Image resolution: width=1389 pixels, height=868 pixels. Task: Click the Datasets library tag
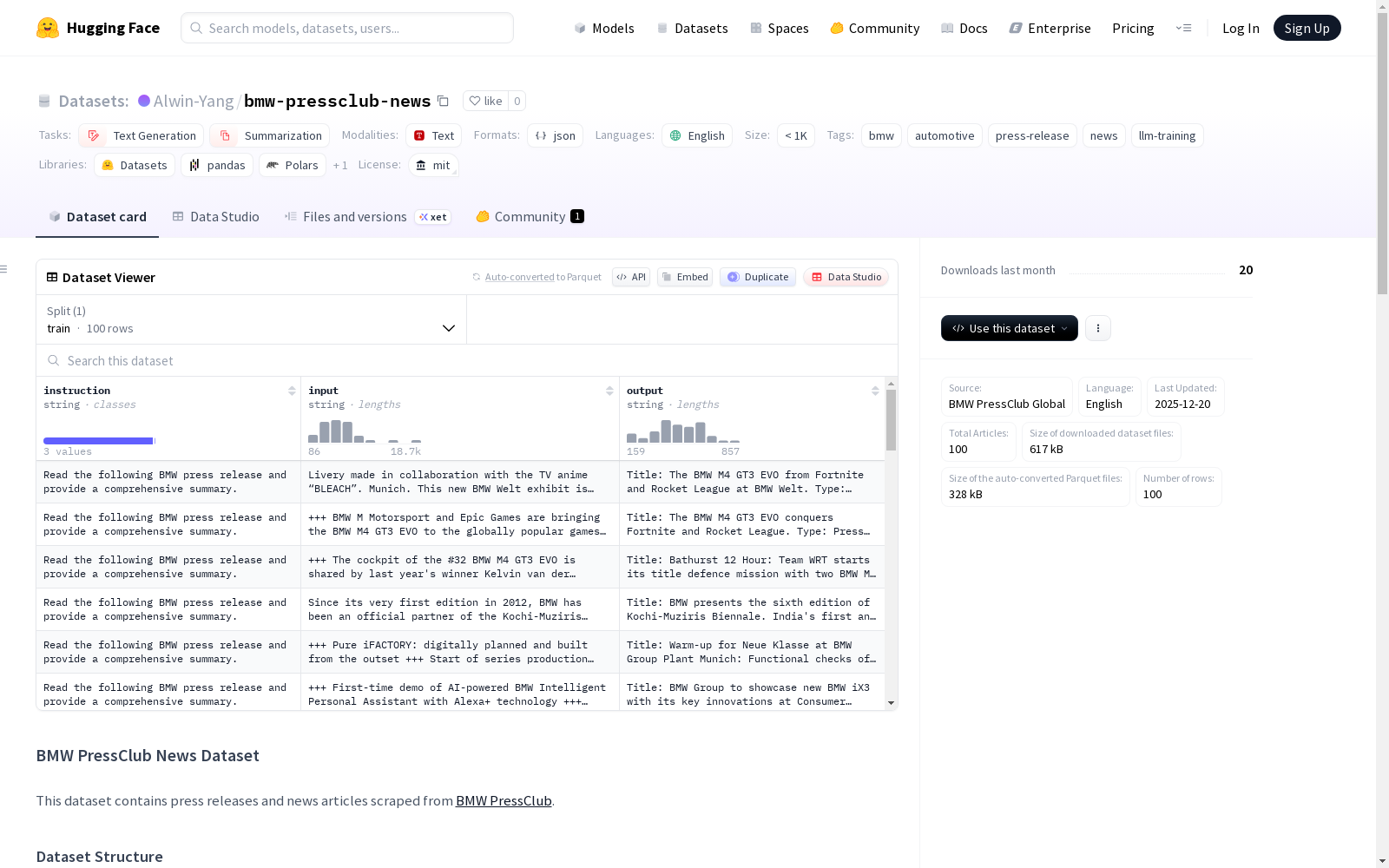(x=135, y=165)
